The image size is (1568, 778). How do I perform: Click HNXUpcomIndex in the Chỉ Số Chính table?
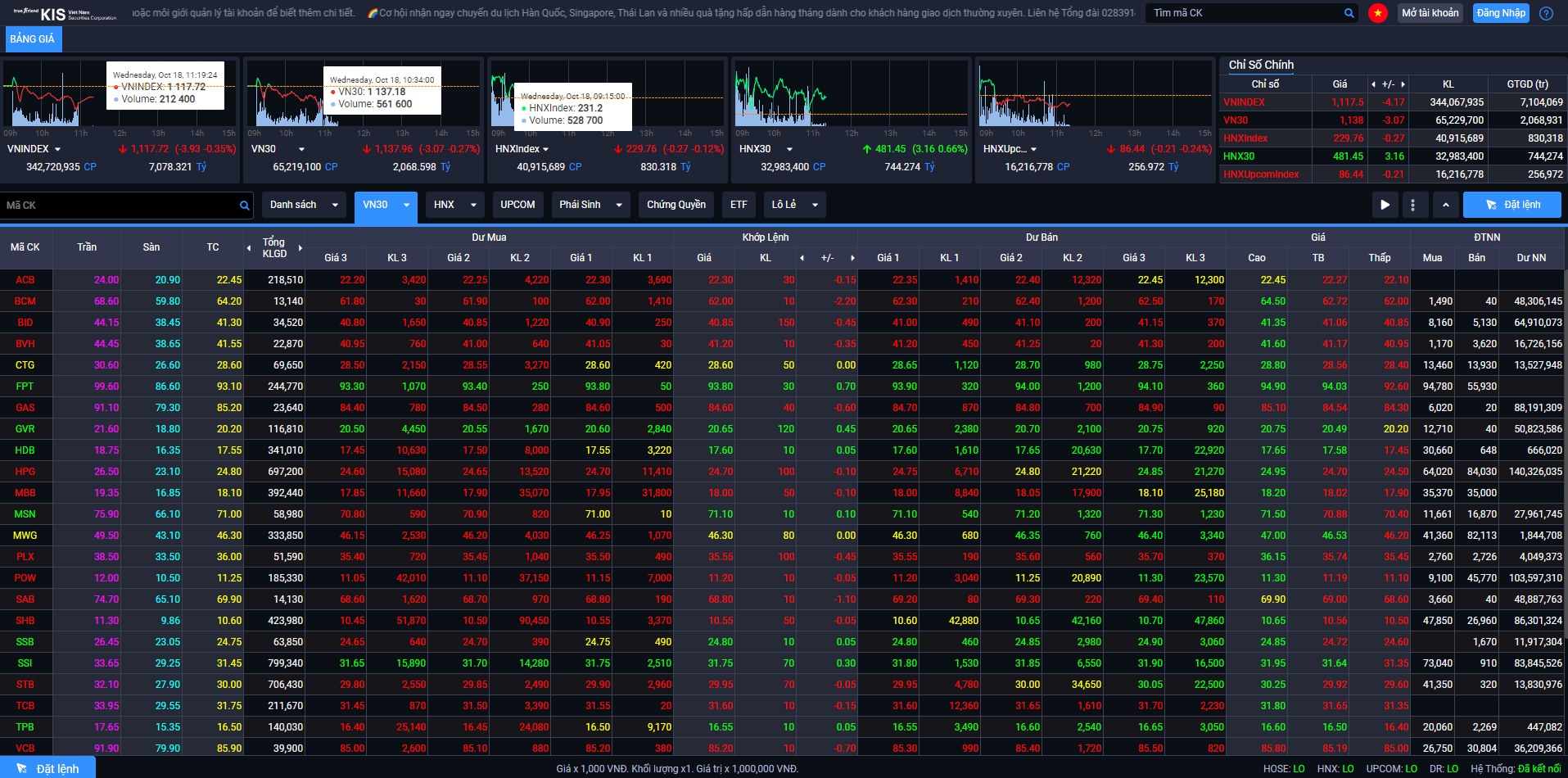click(1261, 174)
